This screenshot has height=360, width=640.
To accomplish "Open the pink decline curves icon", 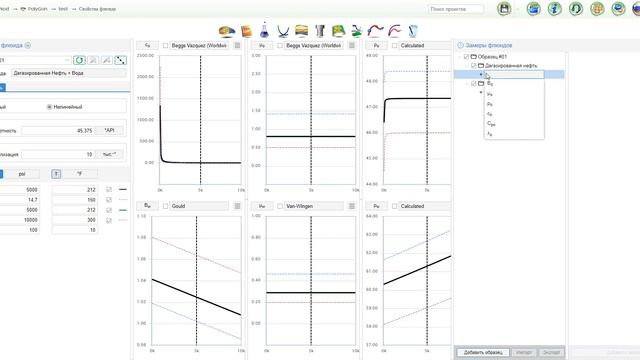I will click(x=394, y=31).
